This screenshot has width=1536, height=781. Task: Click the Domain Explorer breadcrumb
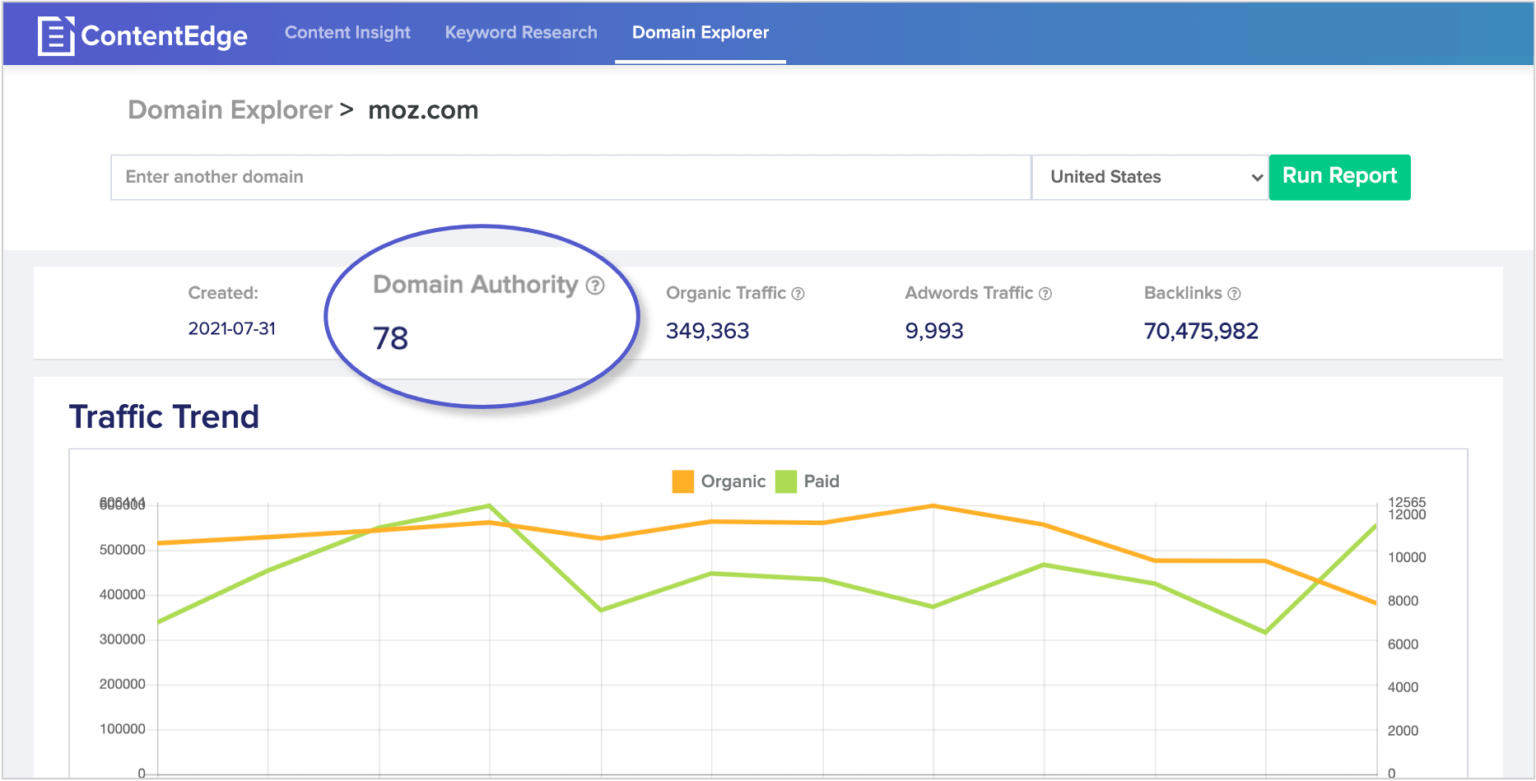tap(230, 110)
